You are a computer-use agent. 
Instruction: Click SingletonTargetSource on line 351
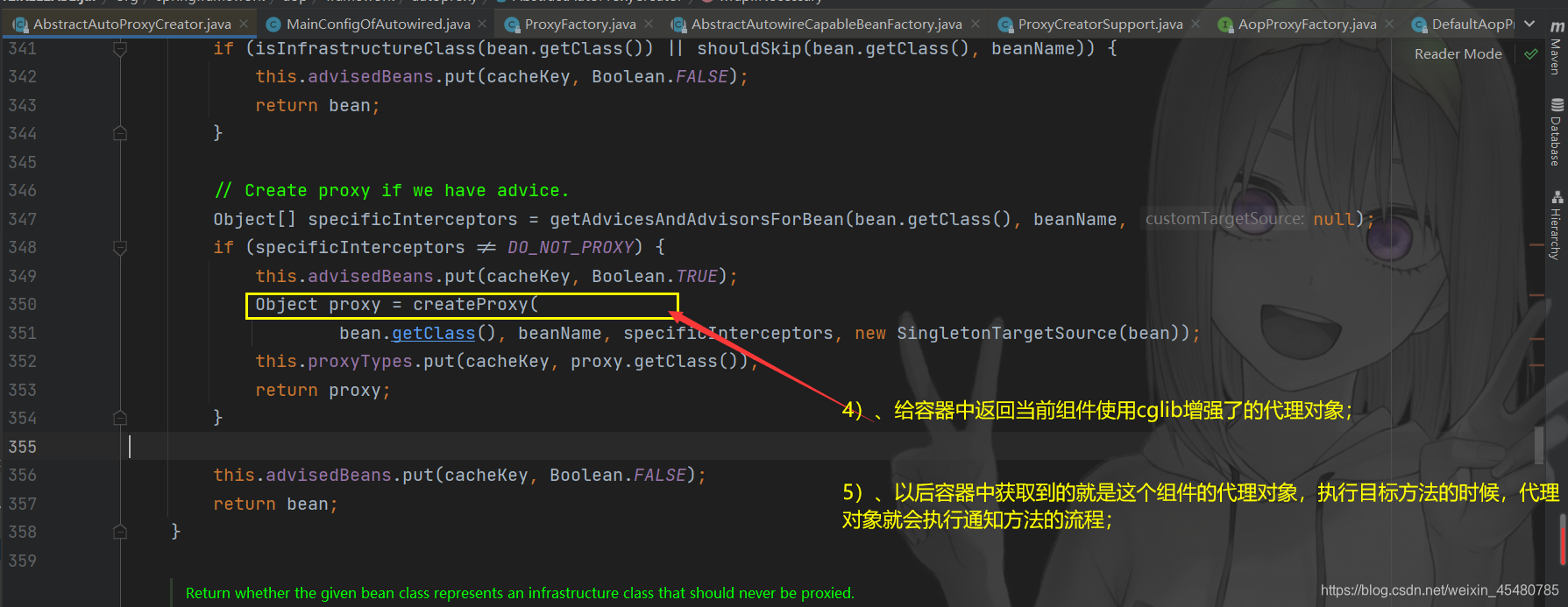click(x=1006, y=333)
